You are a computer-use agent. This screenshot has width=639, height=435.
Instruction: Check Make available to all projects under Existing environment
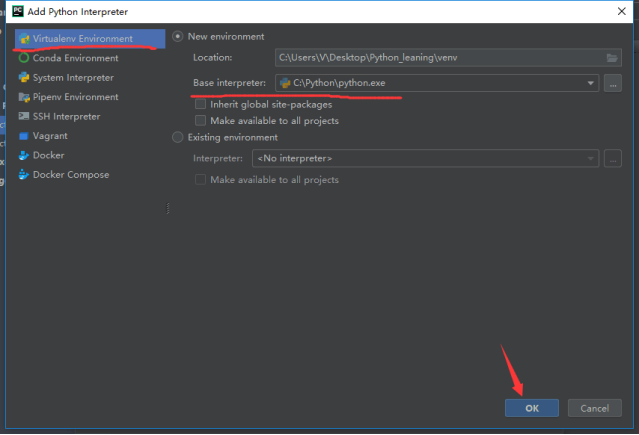click(x=200, y=180)
